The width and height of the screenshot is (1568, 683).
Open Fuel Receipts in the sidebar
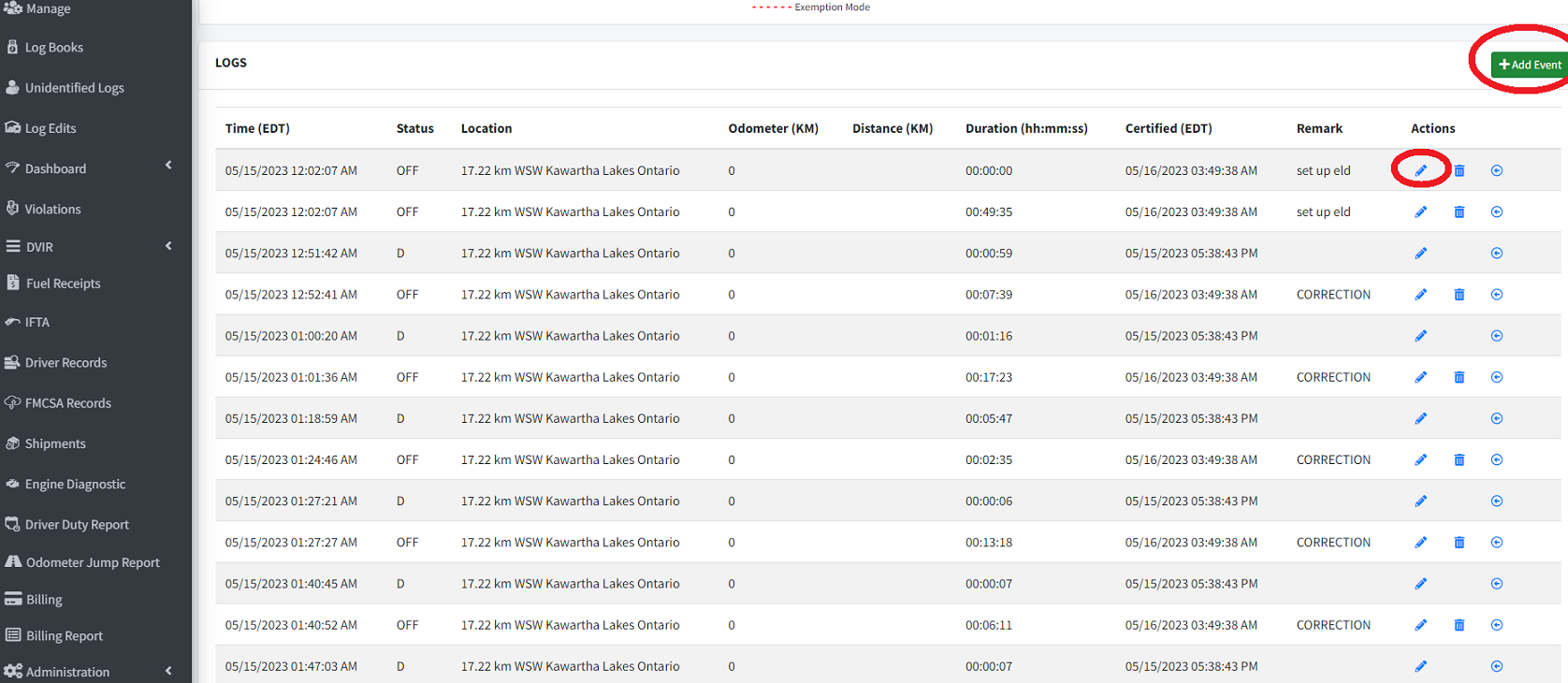[x=63, y=283]
